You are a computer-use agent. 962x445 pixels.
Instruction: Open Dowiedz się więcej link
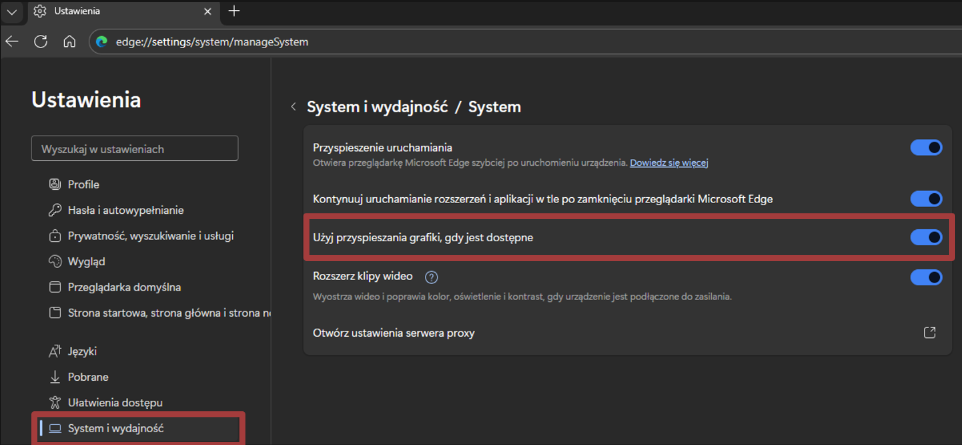coord(669,163)
